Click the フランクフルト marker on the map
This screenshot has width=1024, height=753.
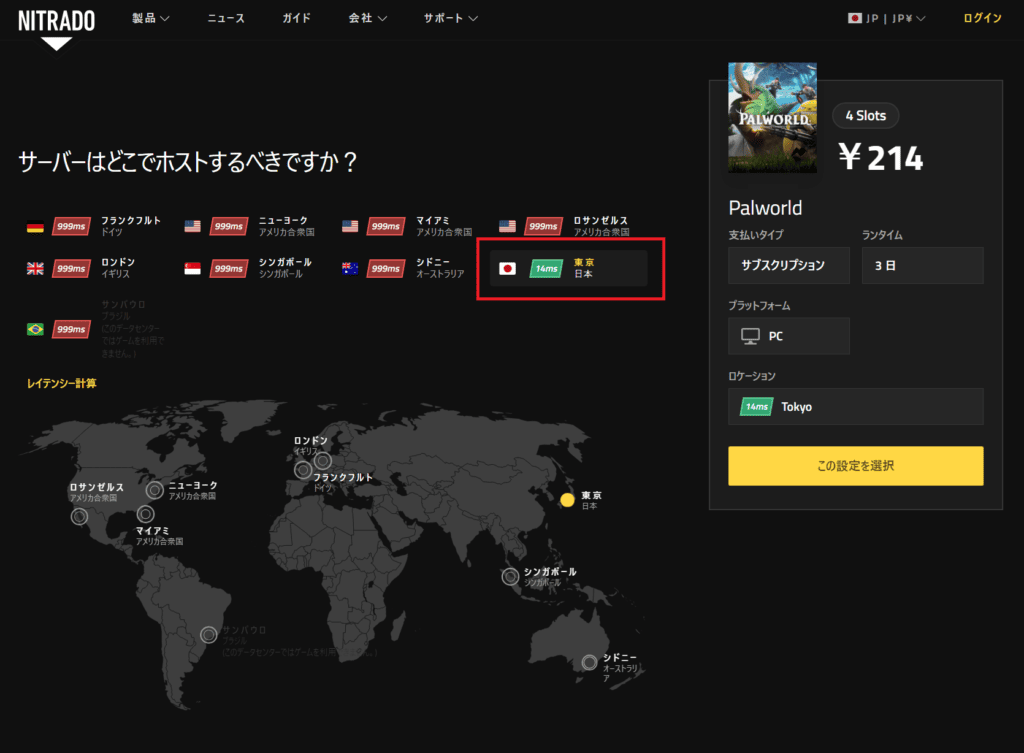[x=323, y=460]
